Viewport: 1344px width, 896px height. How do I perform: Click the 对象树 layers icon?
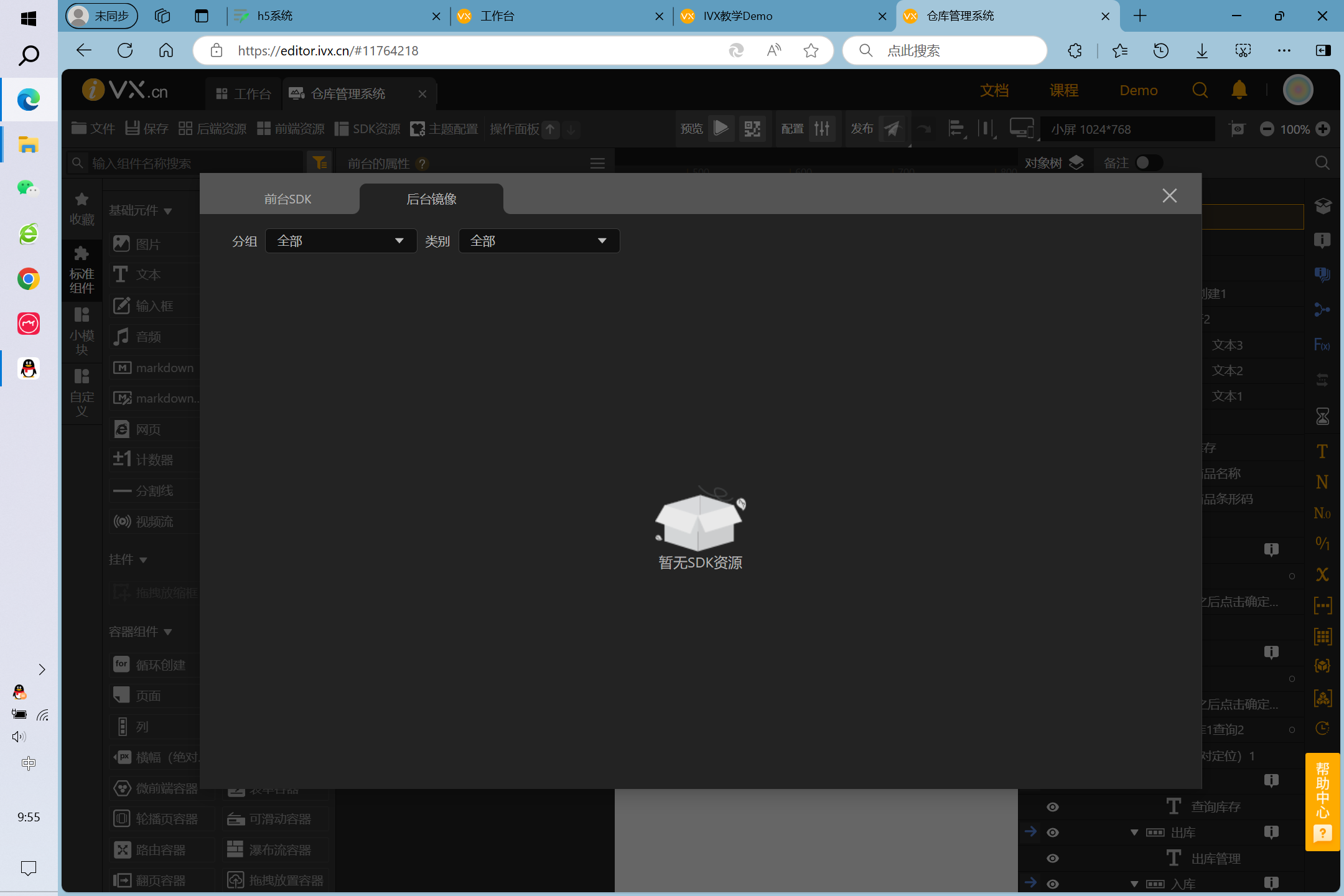(x=1076, y=163)
